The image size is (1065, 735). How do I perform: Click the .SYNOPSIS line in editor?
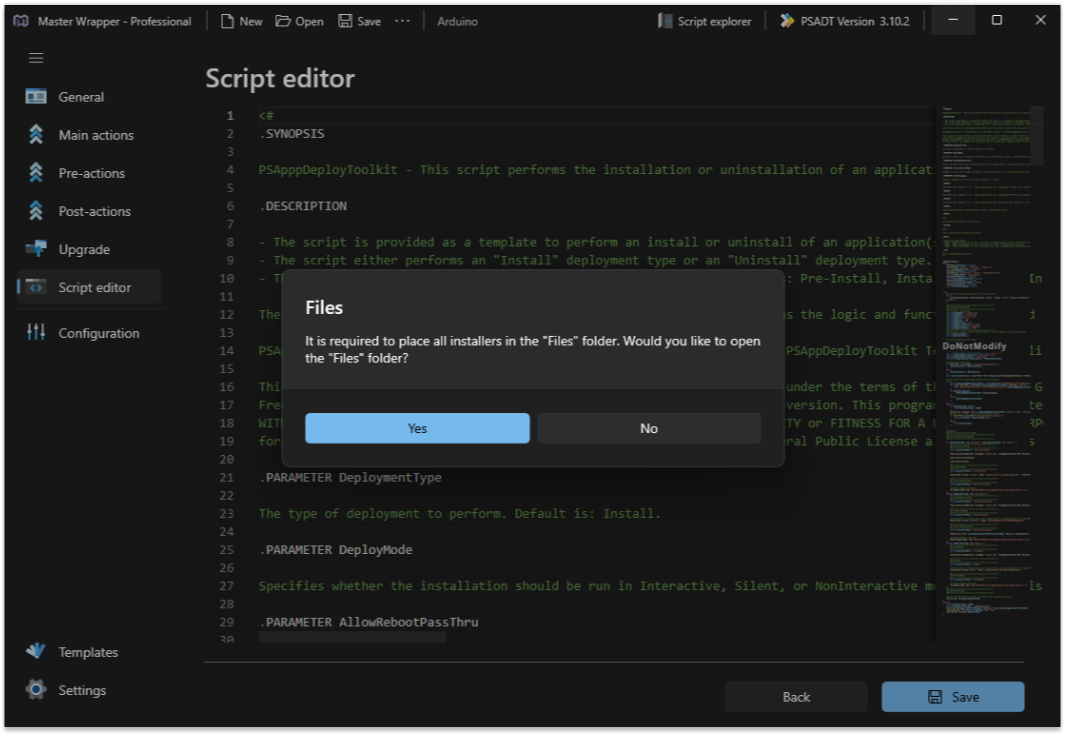291,134
